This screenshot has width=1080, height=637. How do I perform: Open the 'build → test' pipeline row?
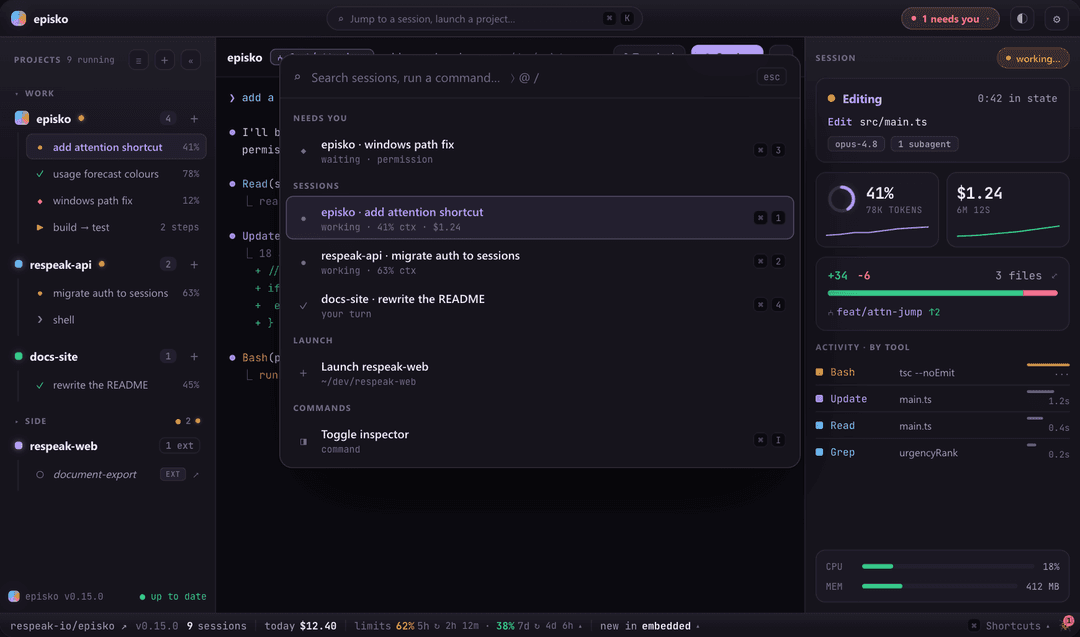(116, 227)
